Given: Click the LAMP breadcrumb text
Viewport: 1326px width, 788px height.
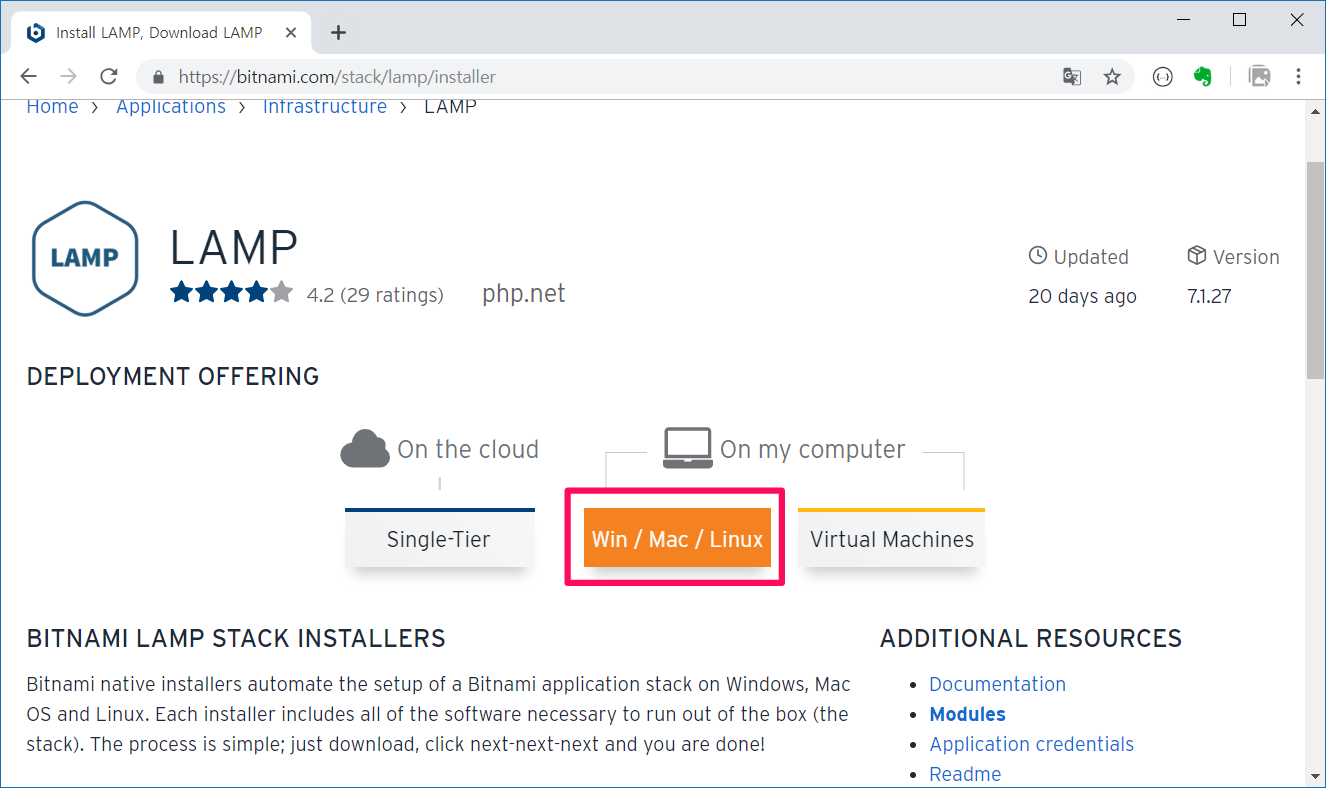Looking at the screenshot, I should pyautogui.click(x=450, y=106).
